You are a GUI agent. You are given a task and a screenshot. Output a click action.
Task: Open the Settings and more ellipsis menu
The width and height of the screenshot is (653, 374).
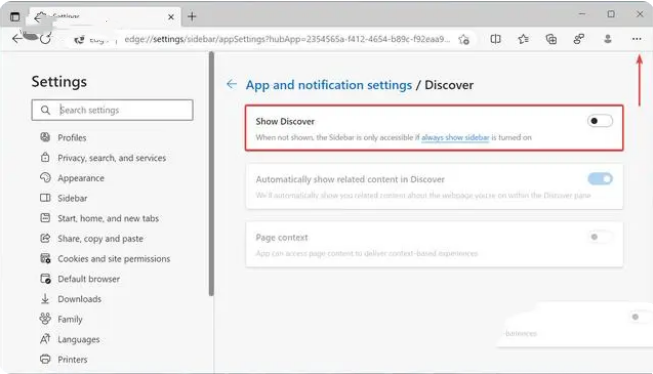click(636, 39)
